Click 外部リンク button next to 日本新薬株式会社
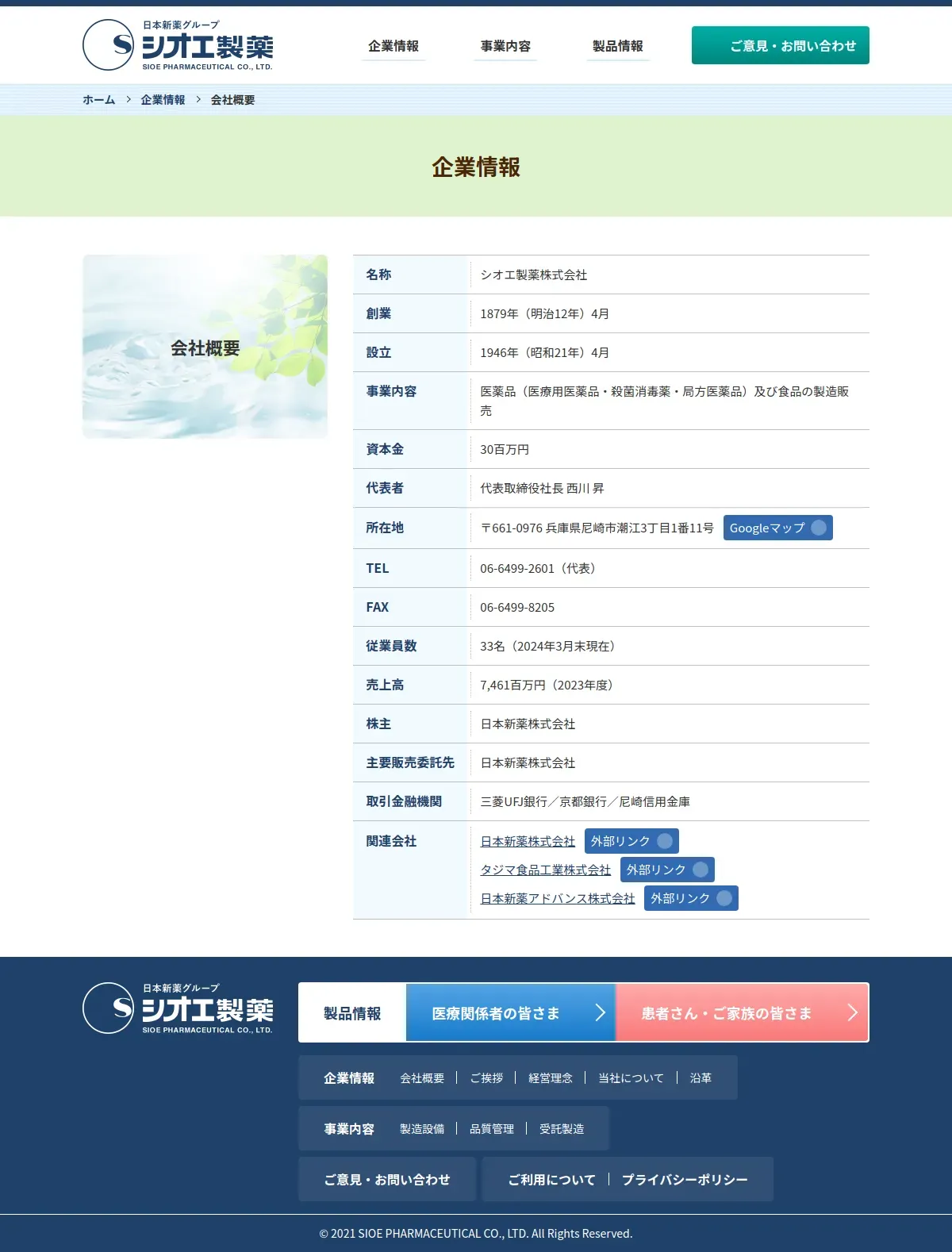The height and width of the screenshot is (1252, 952). coord(631,841)
